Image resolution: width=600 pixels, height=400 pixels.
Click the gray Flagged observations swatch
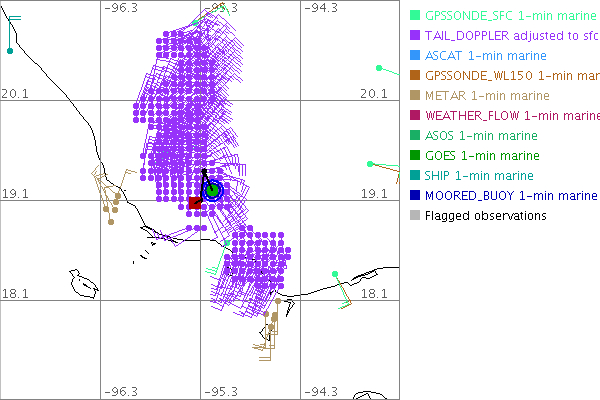click(415, 215)
